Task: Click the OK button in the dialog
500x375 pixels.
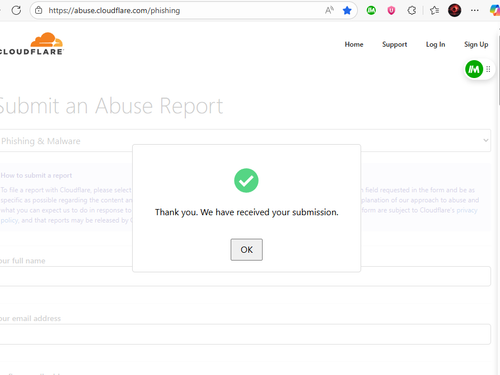Action: 246,249
